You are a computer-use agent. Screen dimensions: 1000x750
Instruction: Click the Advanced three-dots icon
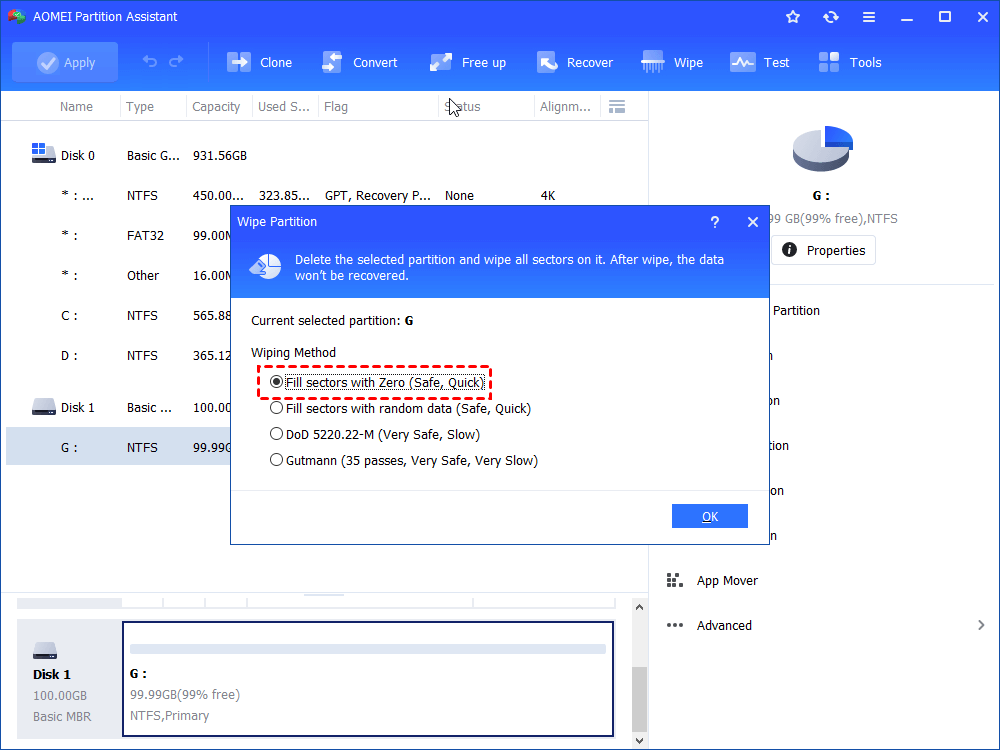pos(675,625)
